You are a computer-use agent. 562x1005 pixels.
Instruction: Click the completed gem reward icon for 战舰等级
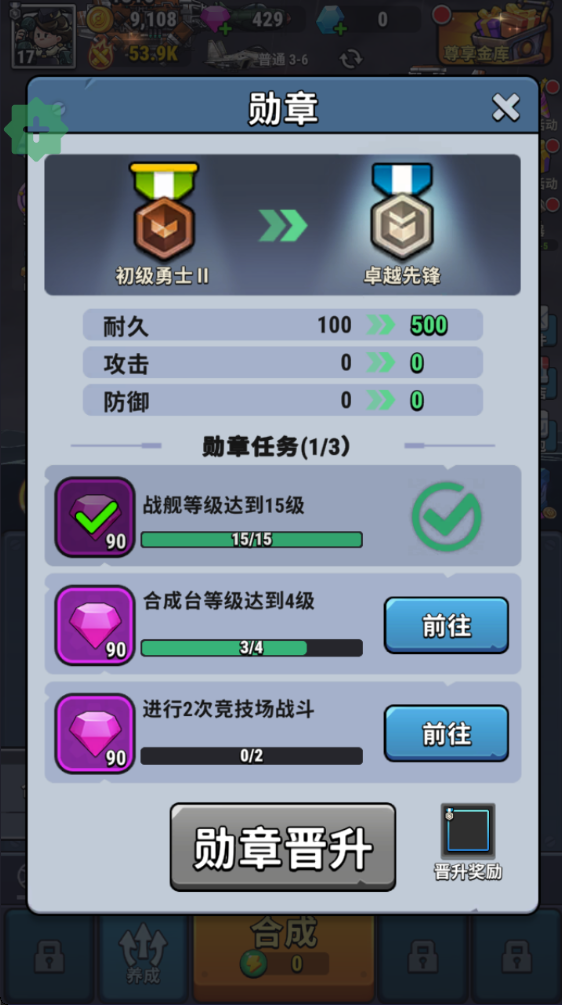tap(95, 517)
